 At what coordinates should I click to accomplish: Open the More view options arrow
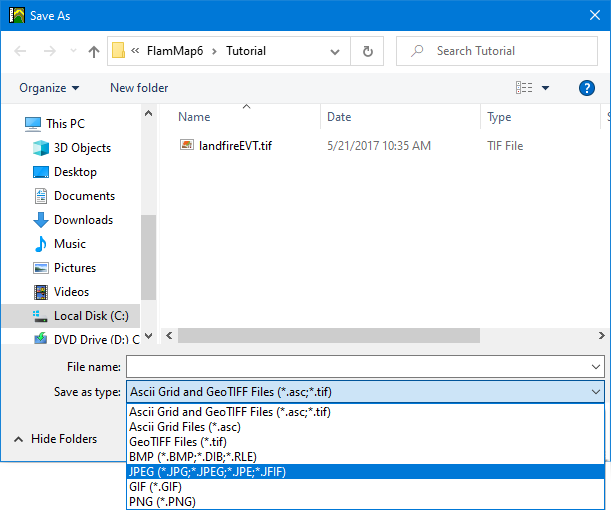546,88
